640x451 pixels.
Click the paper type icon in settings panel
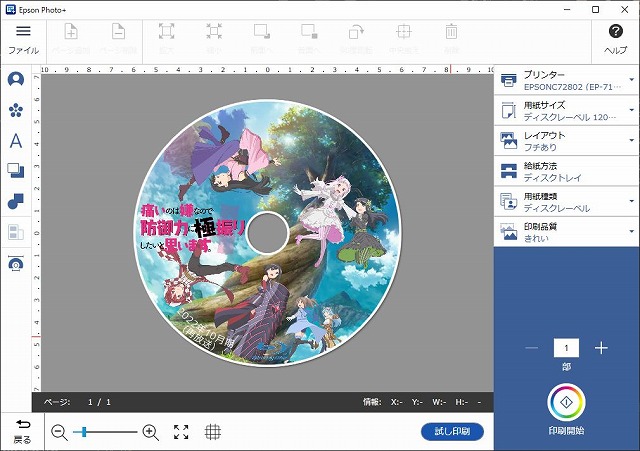(x=509, y=201)
